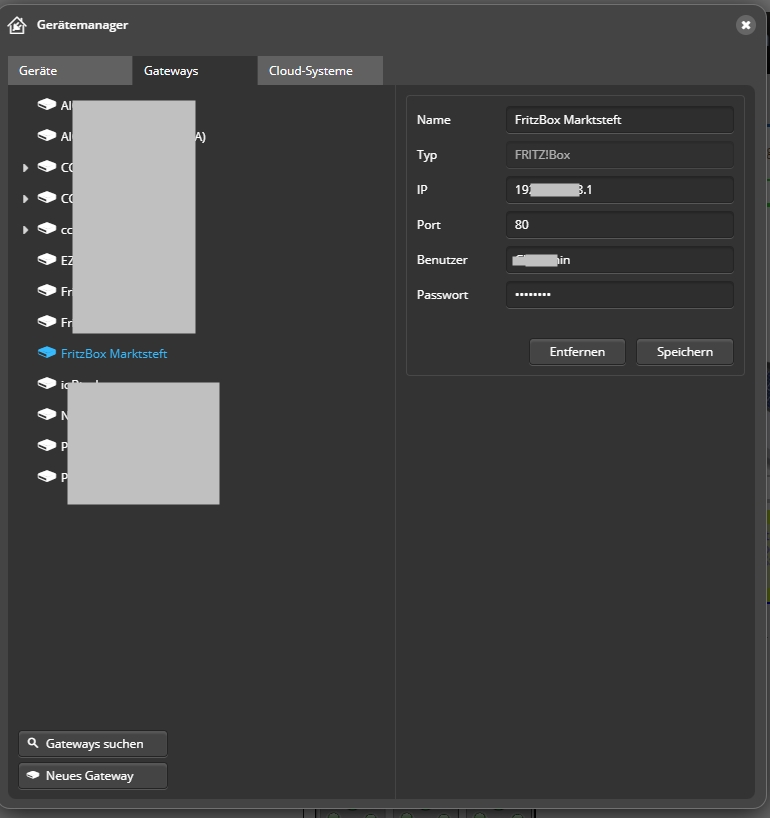The image size is (770, 818).
Task: Click gateway icon of row ending in A)
Action: coord(47,136)
